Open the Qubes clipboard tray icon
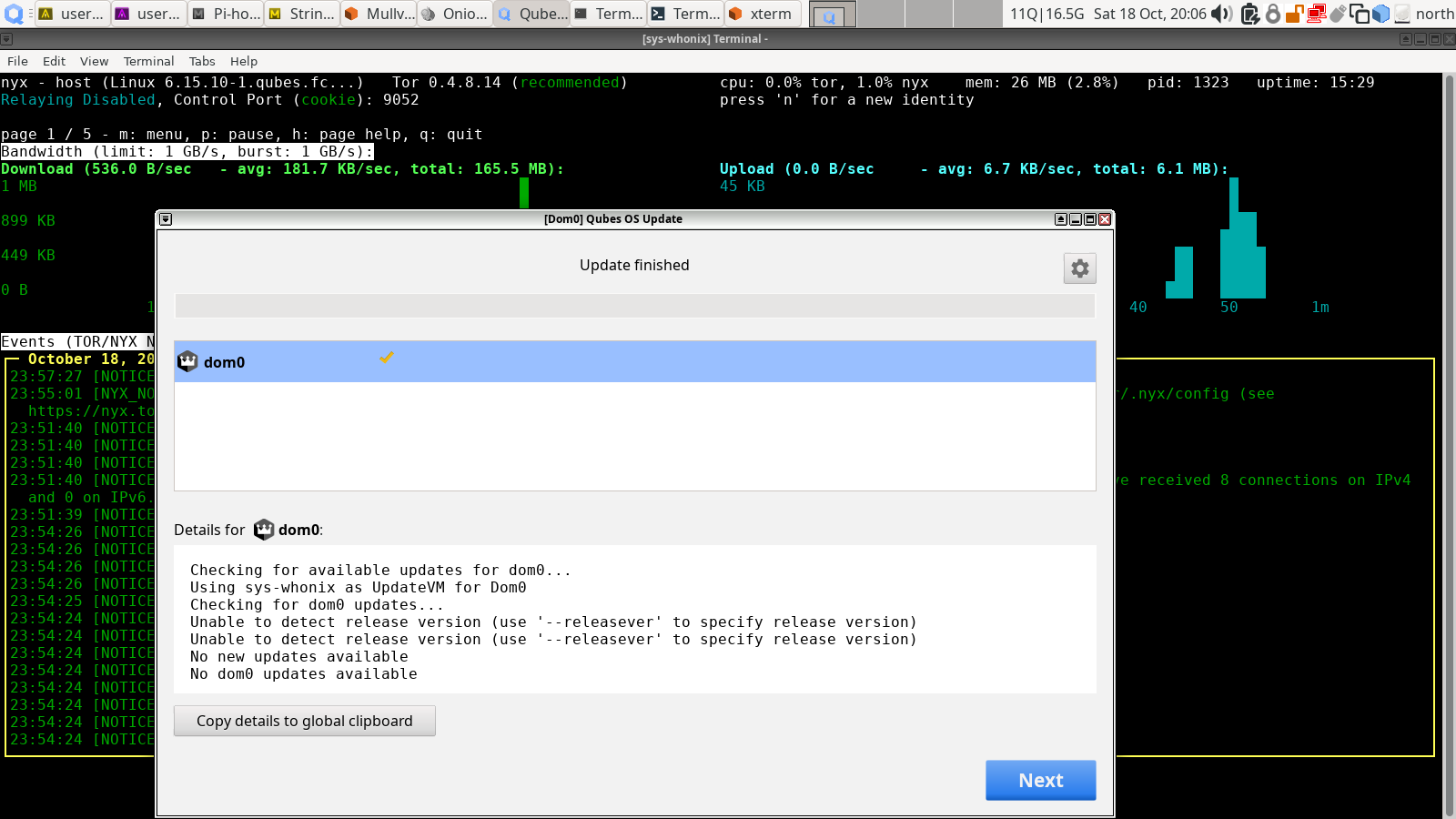The height and width of the screenshot is (819, 1456). pos(1360,14)
